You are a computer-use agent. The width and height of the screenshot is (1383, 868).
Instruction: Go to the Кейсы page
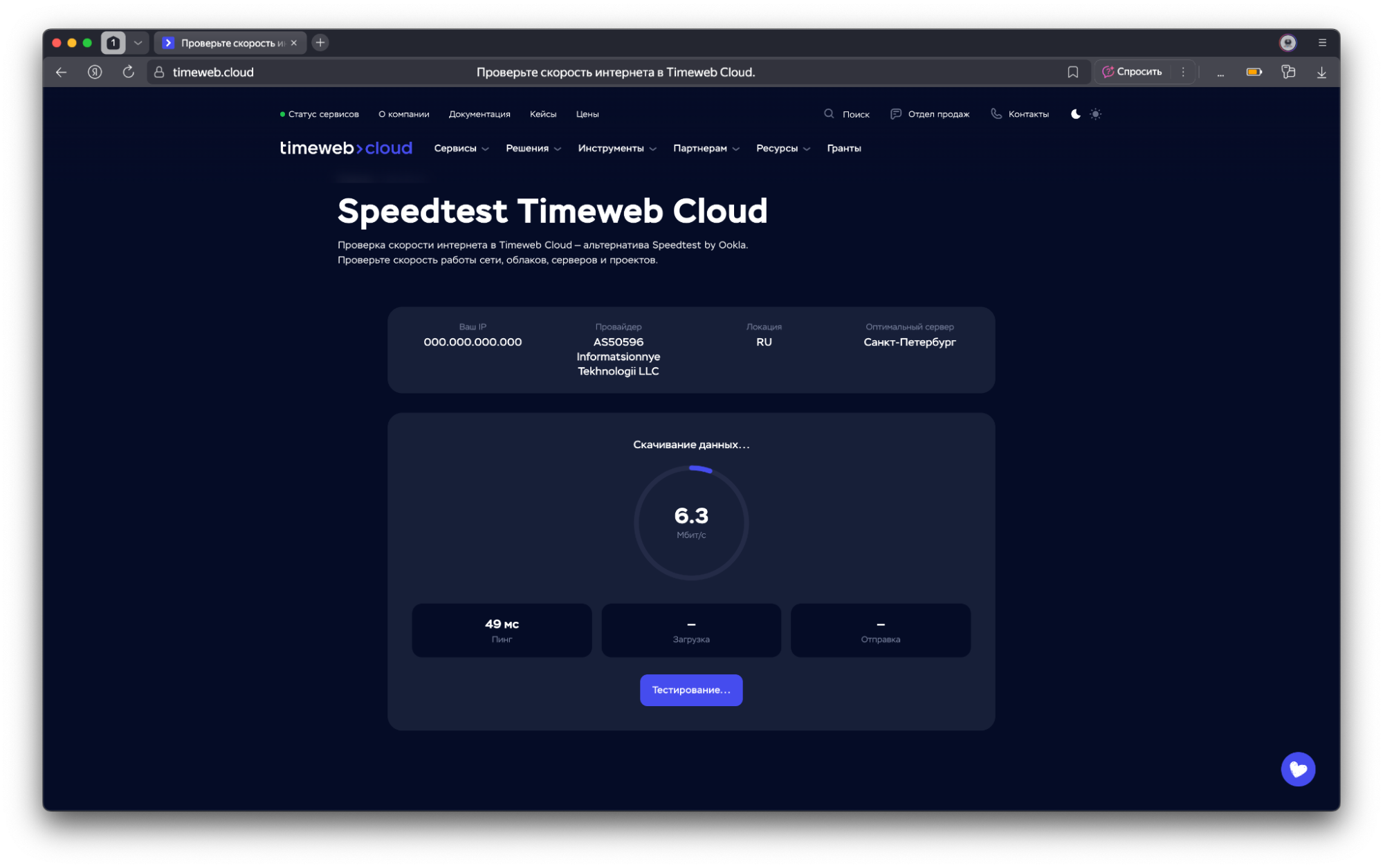click(543, 114)
